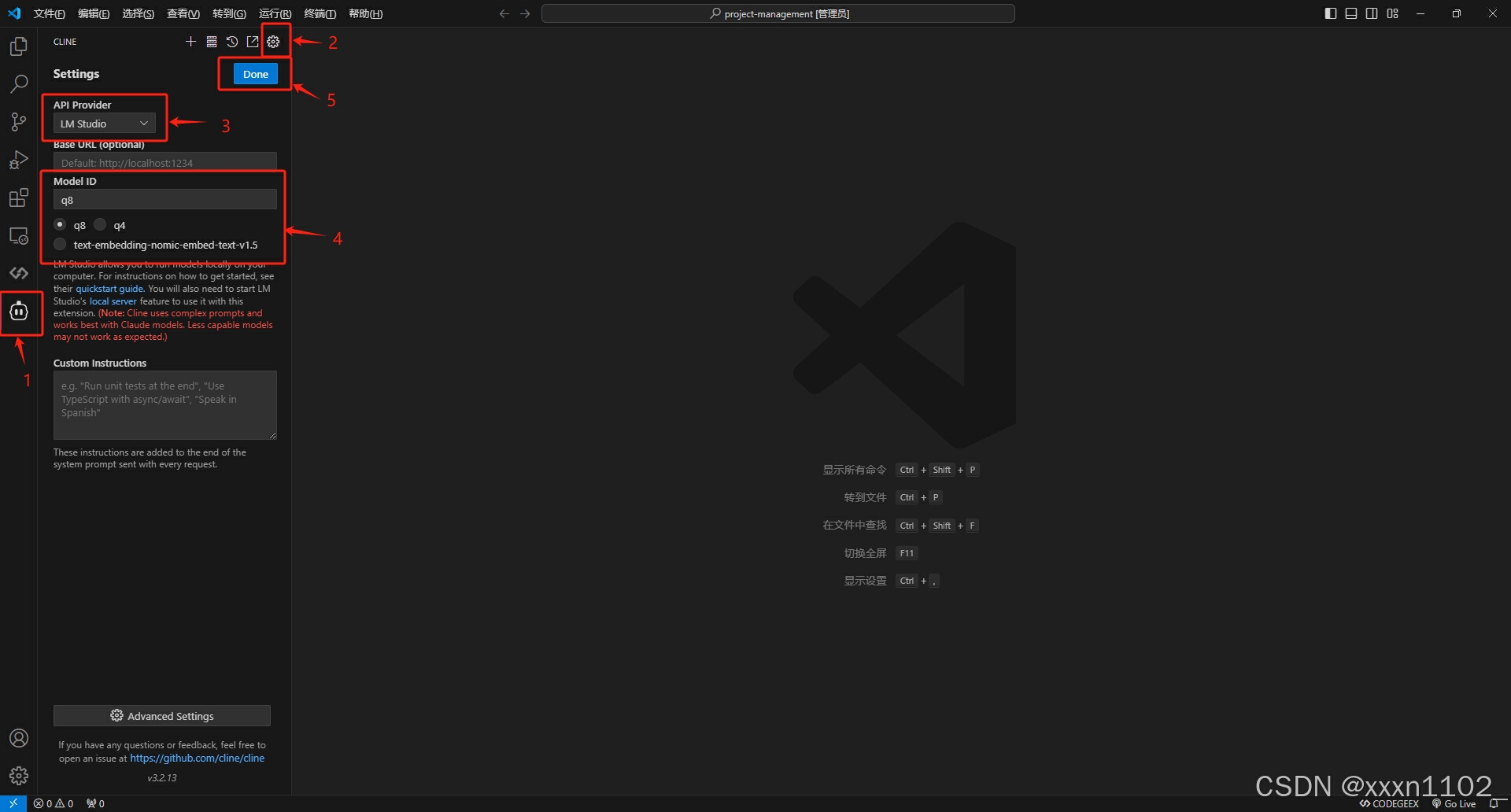Open the 编辑(E) menu
Image resolution: width=1511 pixels, height=812 pixels.
pyautogui.click(x=94, y=13)
